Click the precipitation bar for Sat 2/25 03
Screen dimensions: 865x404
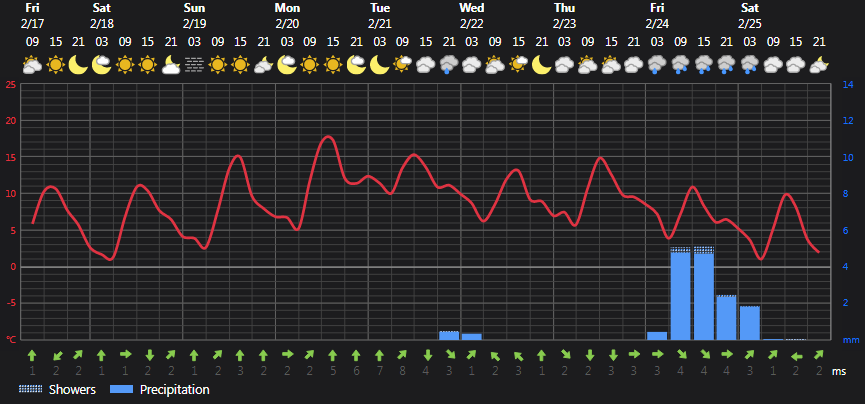tap(750, 322)
